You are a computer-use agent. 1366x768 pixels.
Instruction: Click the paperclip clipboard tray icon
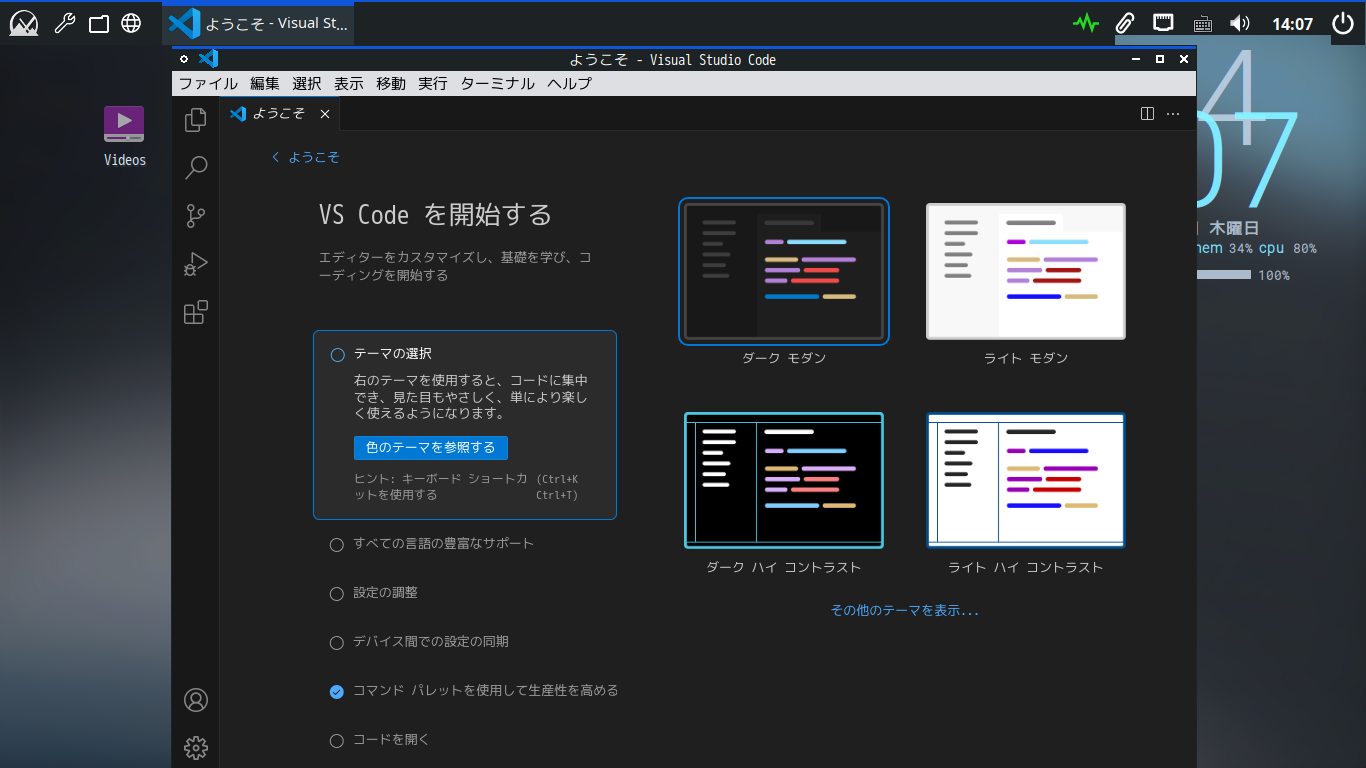click(1125, 23)
